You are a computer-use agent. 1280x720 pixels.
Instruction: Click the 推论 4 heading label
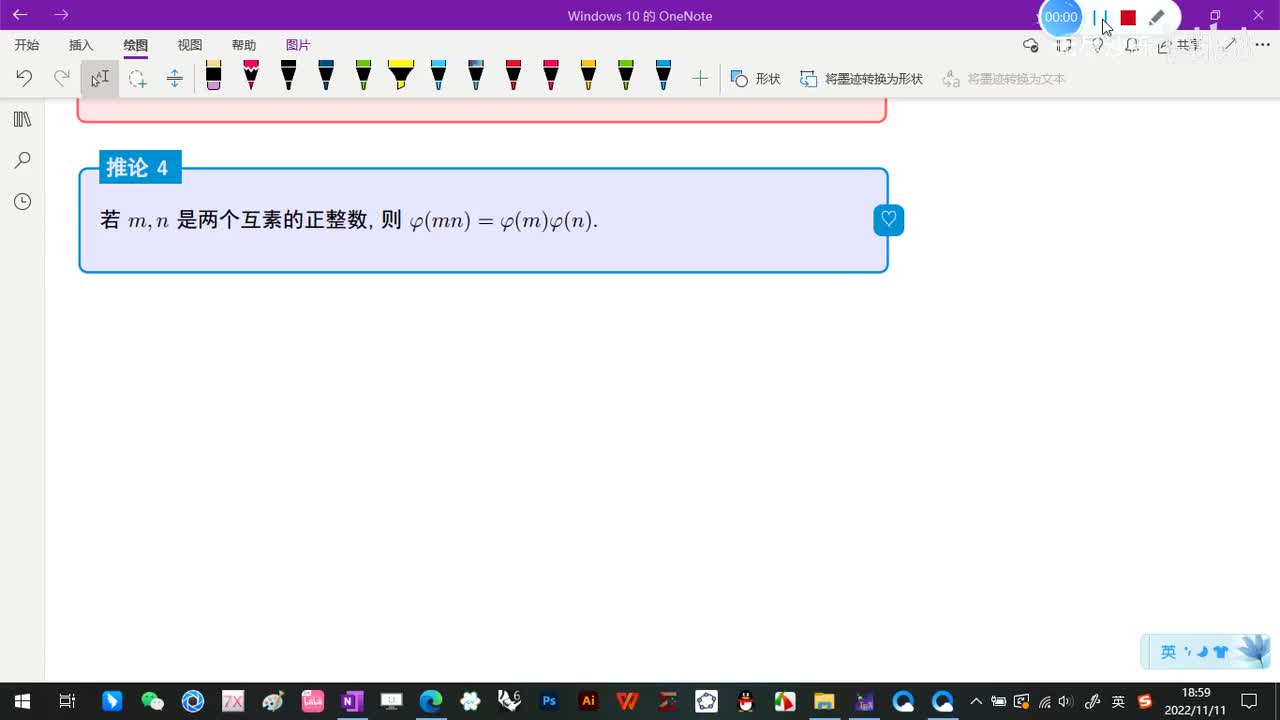138,167
